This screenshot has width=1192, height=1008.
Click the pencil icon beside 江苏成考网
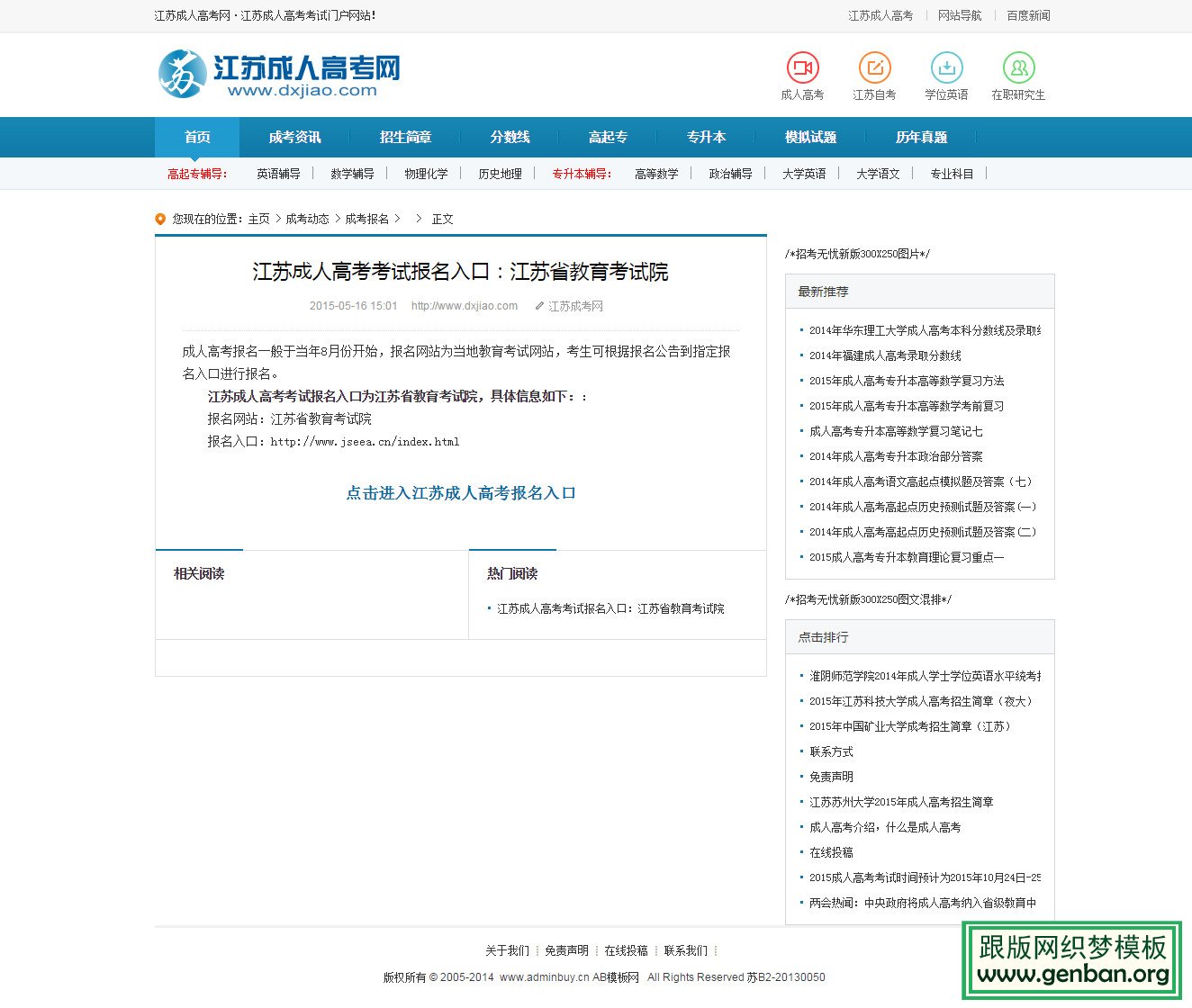click(537, 306)
